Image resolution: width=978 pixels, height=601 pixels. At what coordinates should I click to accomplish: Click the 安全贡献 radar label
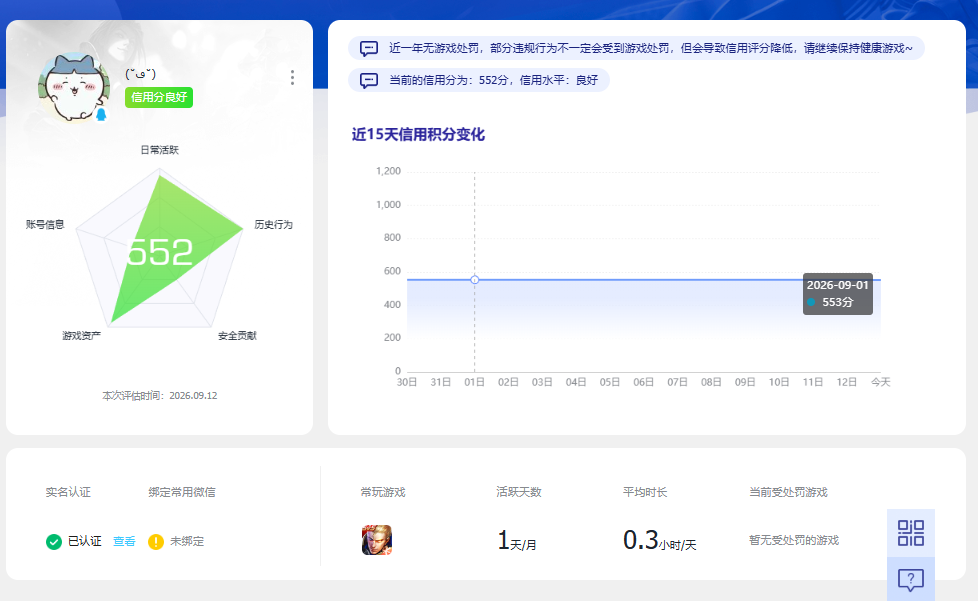(237, 335)
